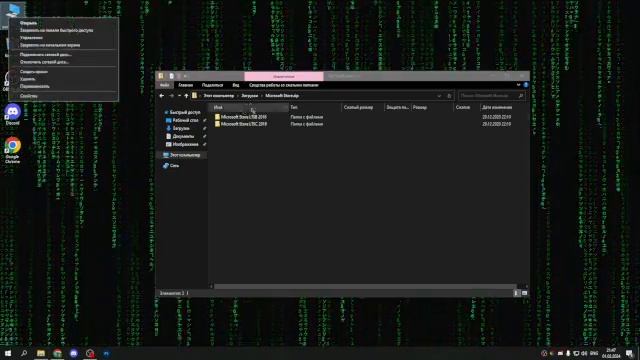This screenshot has width=640, height=360.
Task: Open the Файл ribbon tab
Action: 164,85
